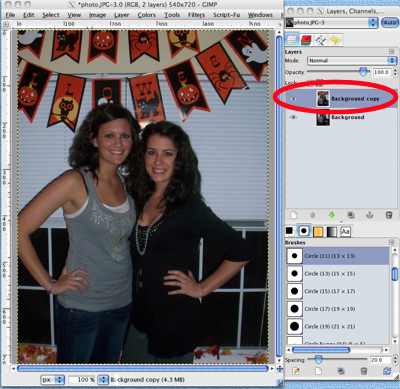Switch to the Channels tab icon
Viewport: 400px width, 389px height.
pyautogui.click(x=306, y=40)
